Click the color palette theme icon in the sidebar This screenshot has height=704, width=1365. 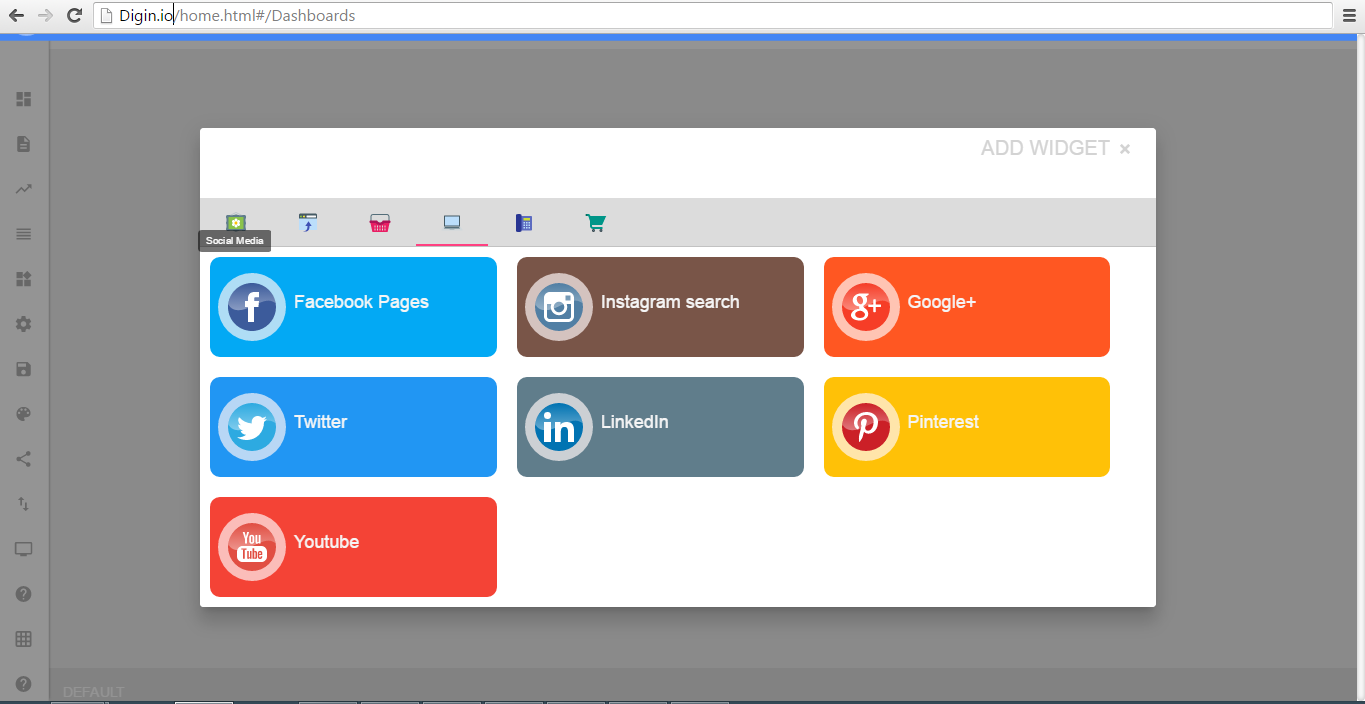[x=24, y=414]
